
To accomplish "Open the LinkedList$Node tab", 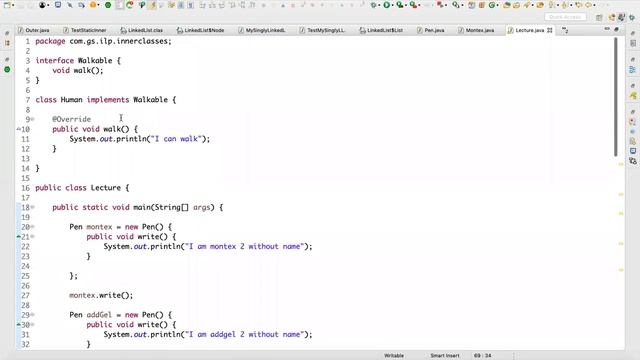I will [200, 30].
